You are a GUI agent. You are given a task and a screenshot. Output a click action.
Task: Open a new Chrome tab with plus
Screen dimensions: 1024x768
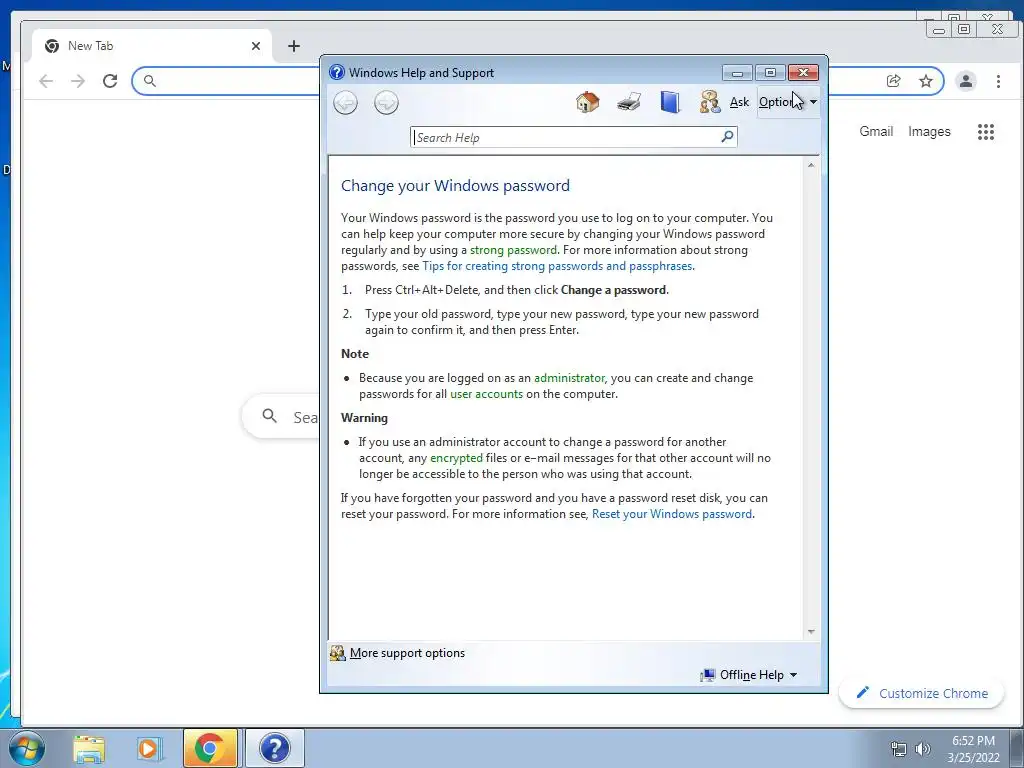[x=294, y=46]
